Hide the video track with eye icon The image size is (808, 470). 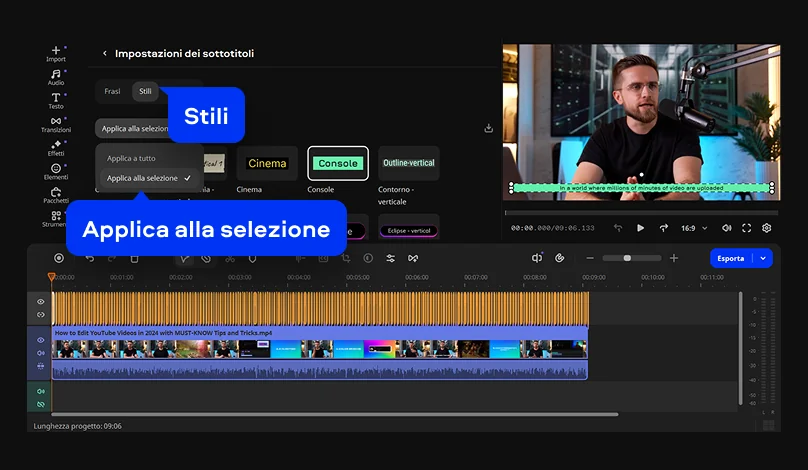[x=41, y=340]
